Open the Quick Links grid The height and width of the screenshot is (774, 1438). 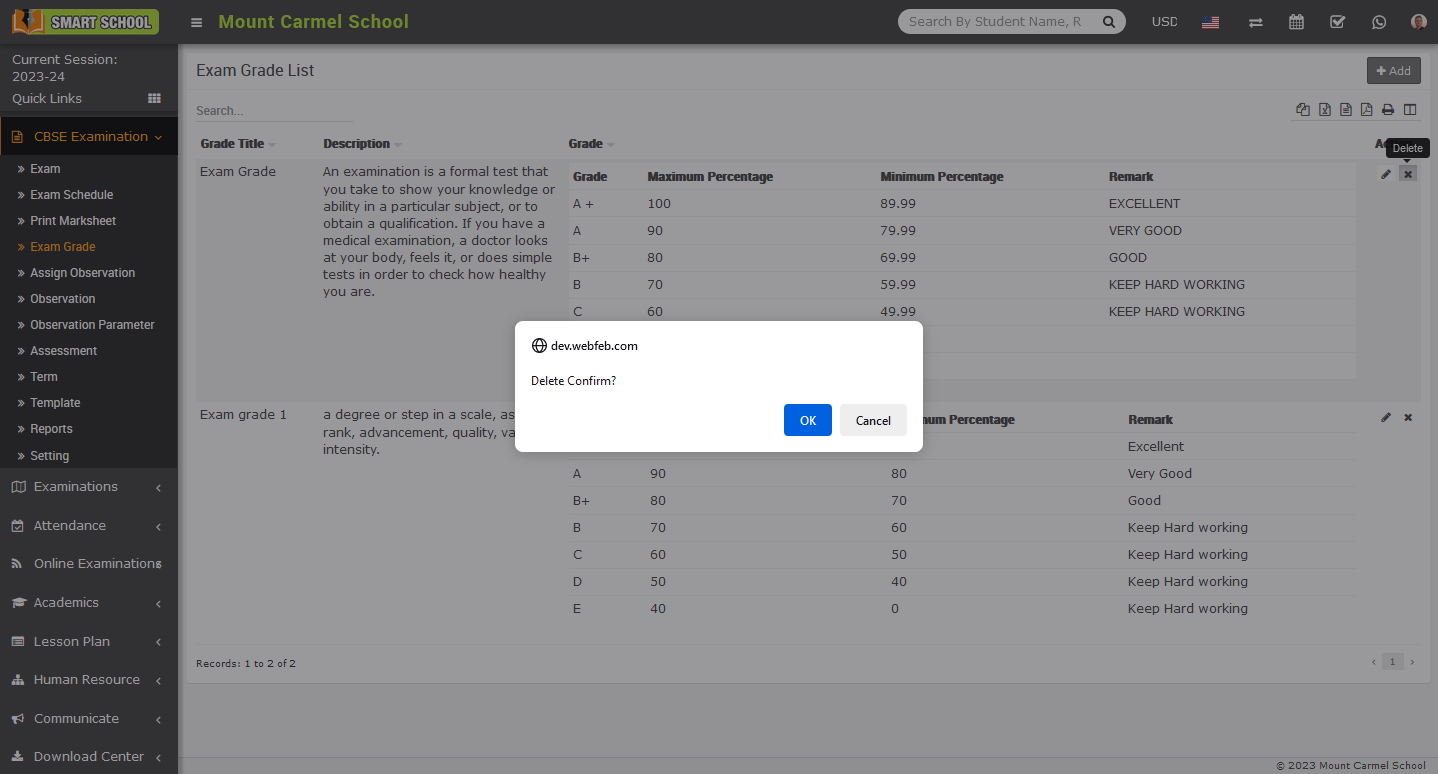tap(154, 98)
